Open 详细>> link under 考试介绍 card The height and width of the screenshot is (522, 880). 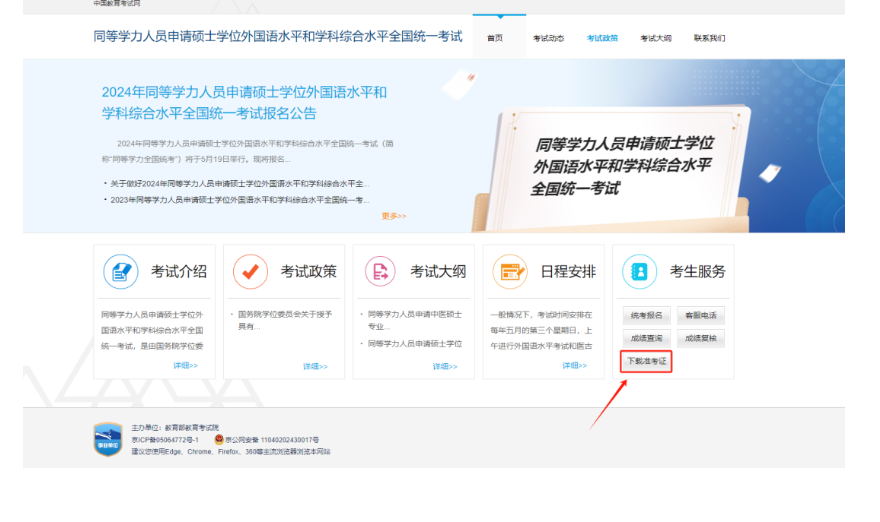[185, 366]
